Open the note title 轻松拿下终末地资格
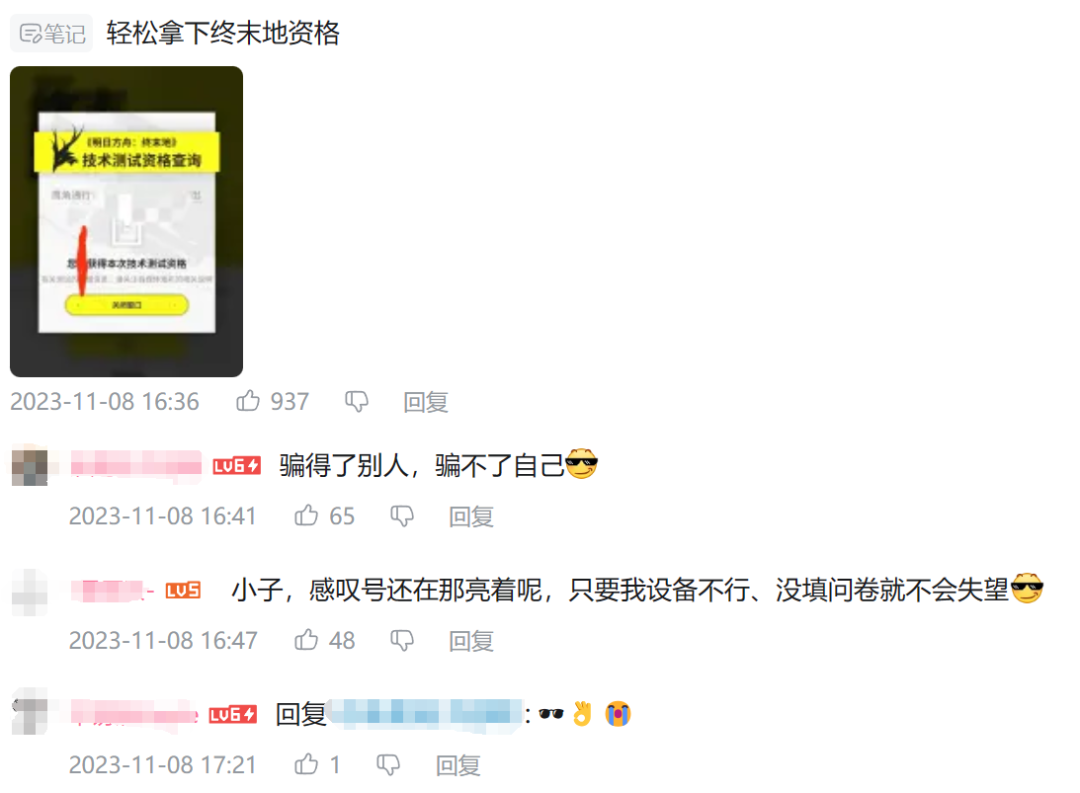Screen dimensions: 1080x793 click(x=223, y=32)
